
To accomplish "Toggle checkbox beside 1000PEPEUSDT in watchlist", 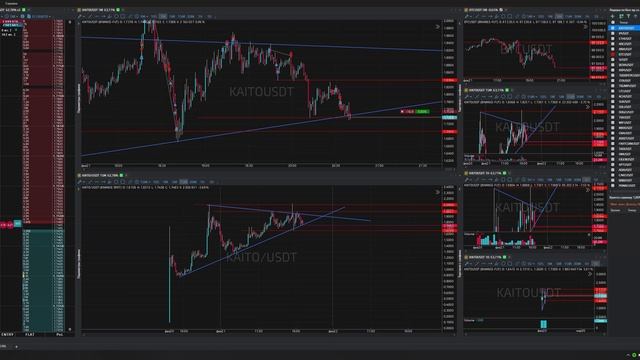I will point(613,76).
